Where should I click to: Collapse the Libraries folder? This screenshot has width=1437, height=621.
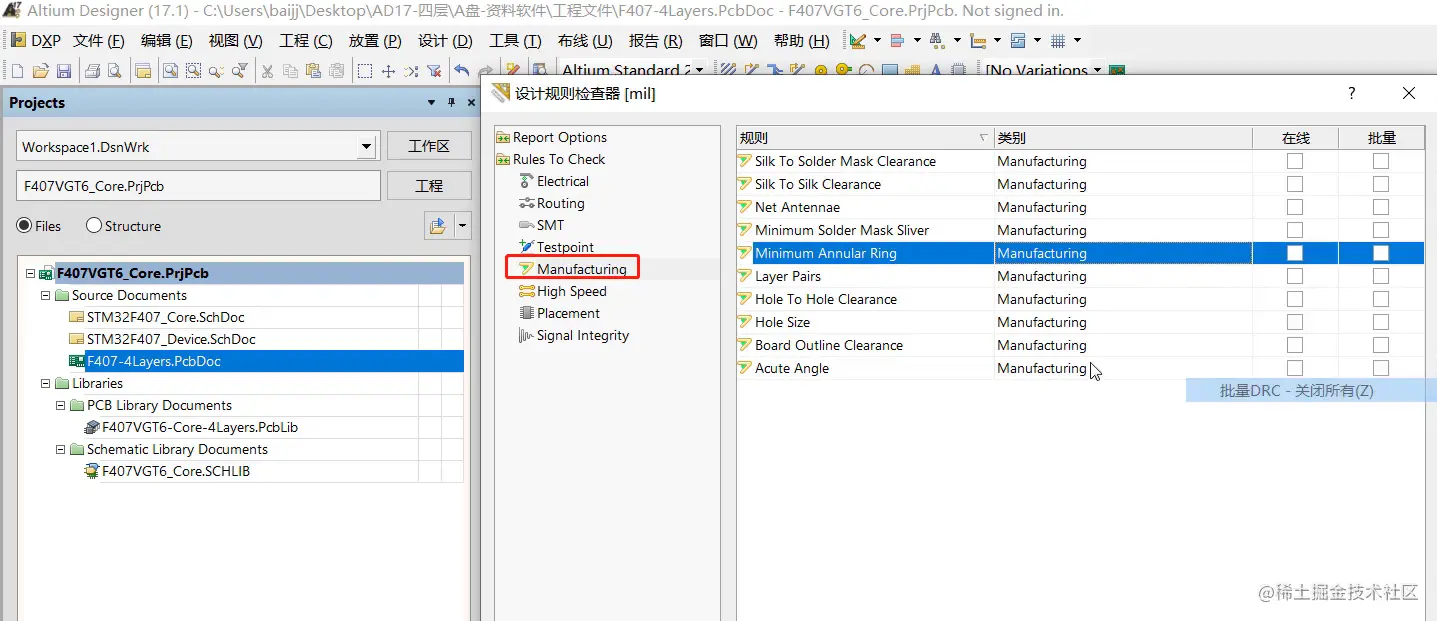click(x=46, y=383)
